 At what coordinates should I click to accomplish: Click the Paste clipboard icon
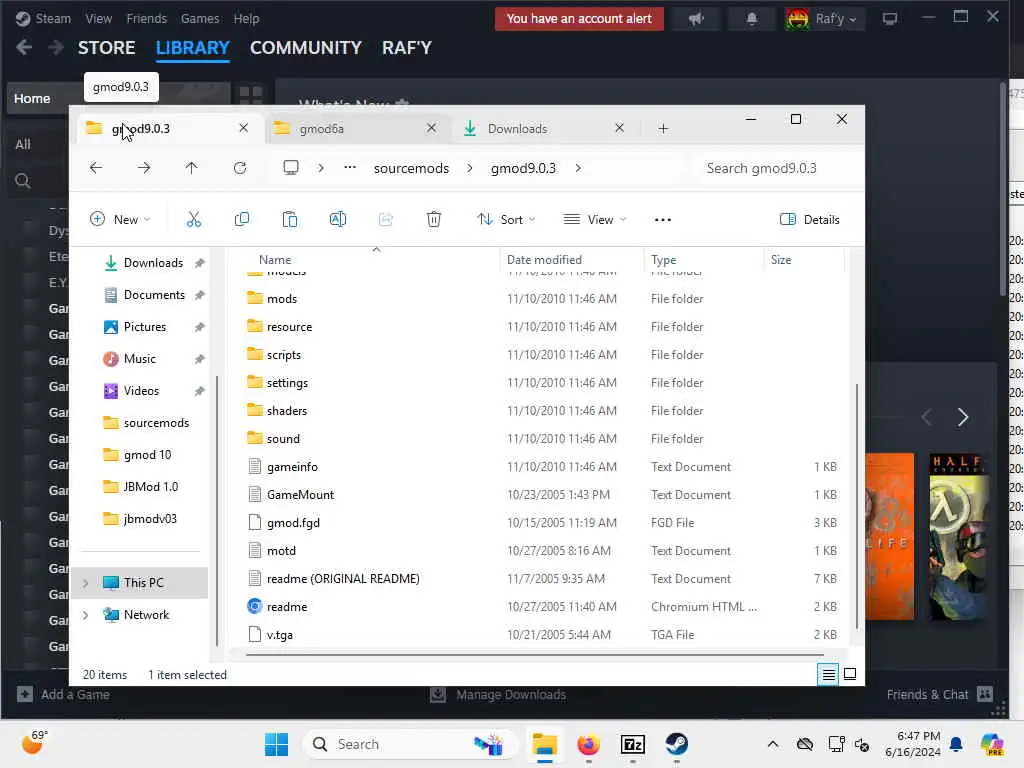(290, 219)
